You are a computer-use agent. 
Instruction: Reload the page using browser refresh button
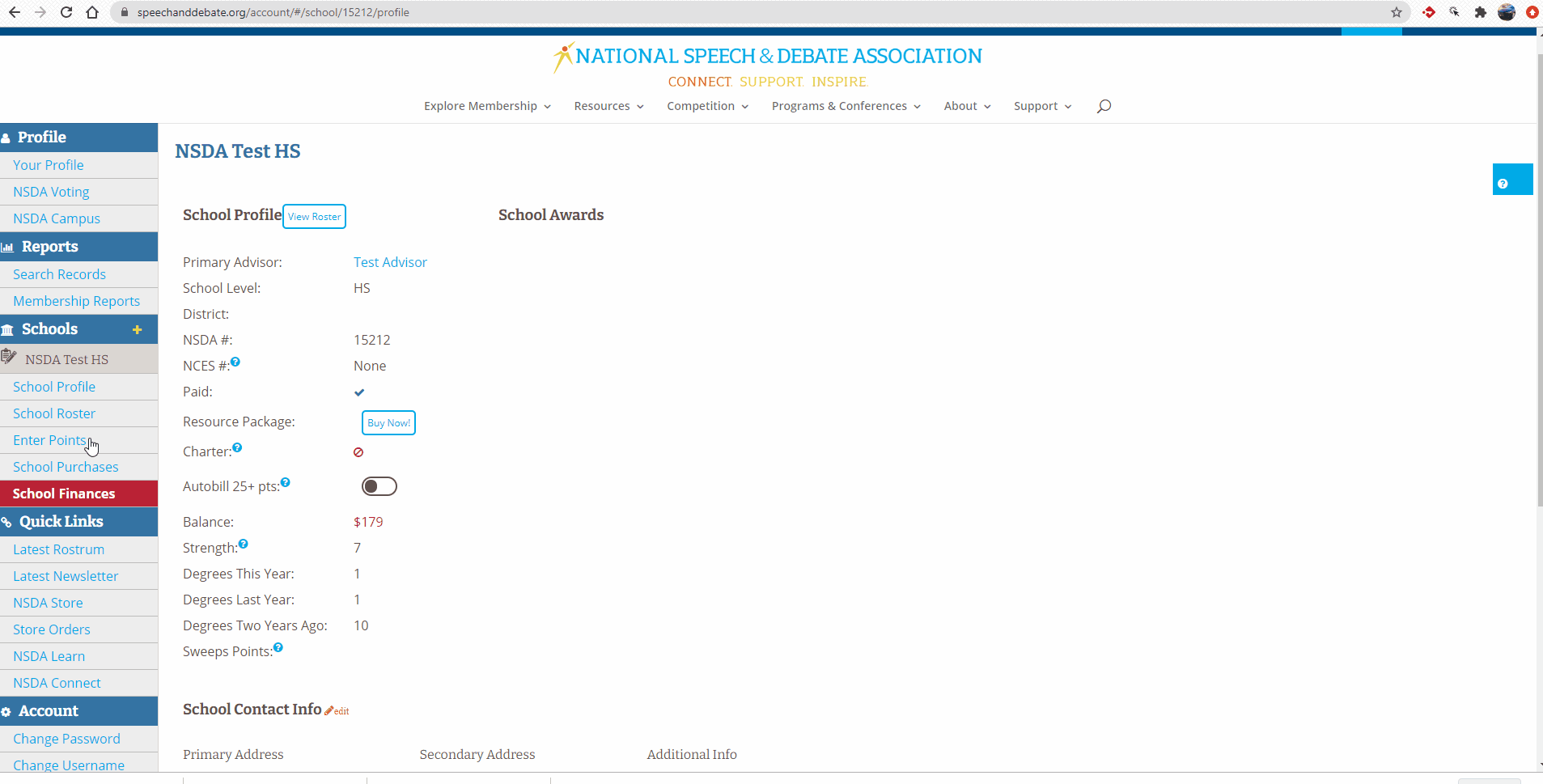tap(66, 12)
